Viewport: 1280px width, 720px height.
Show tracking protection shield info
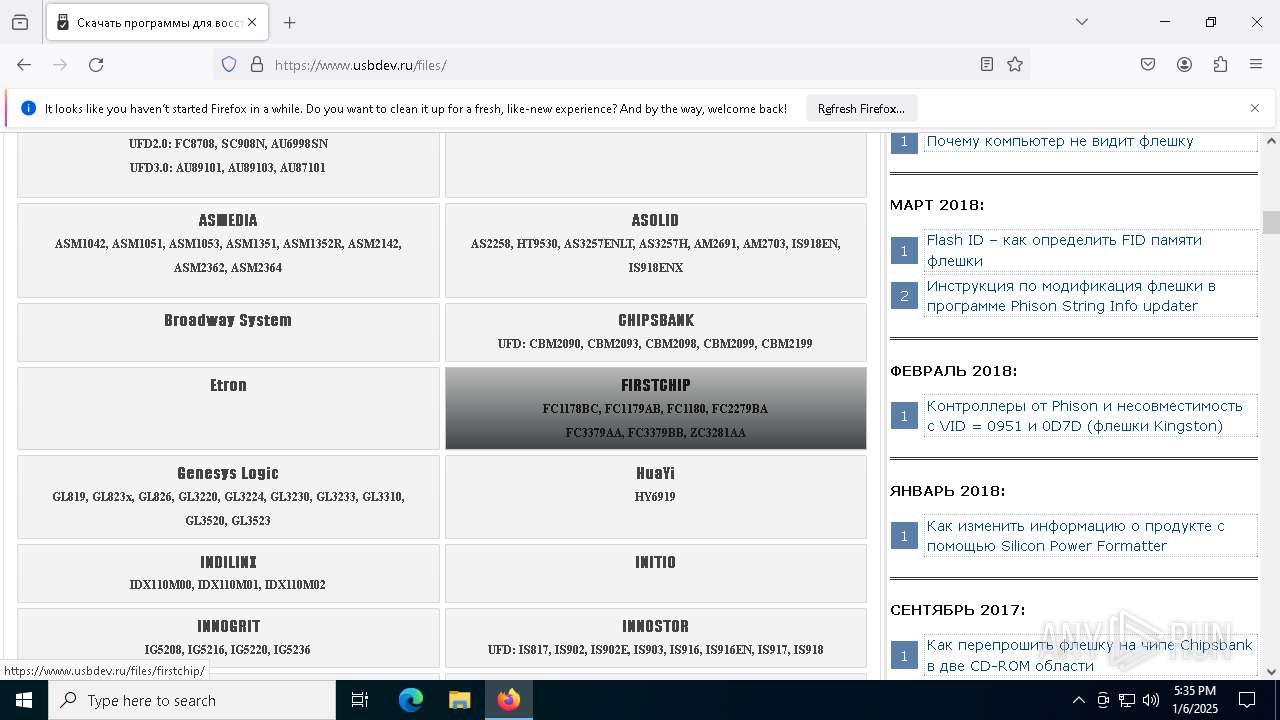coord(229,65)
